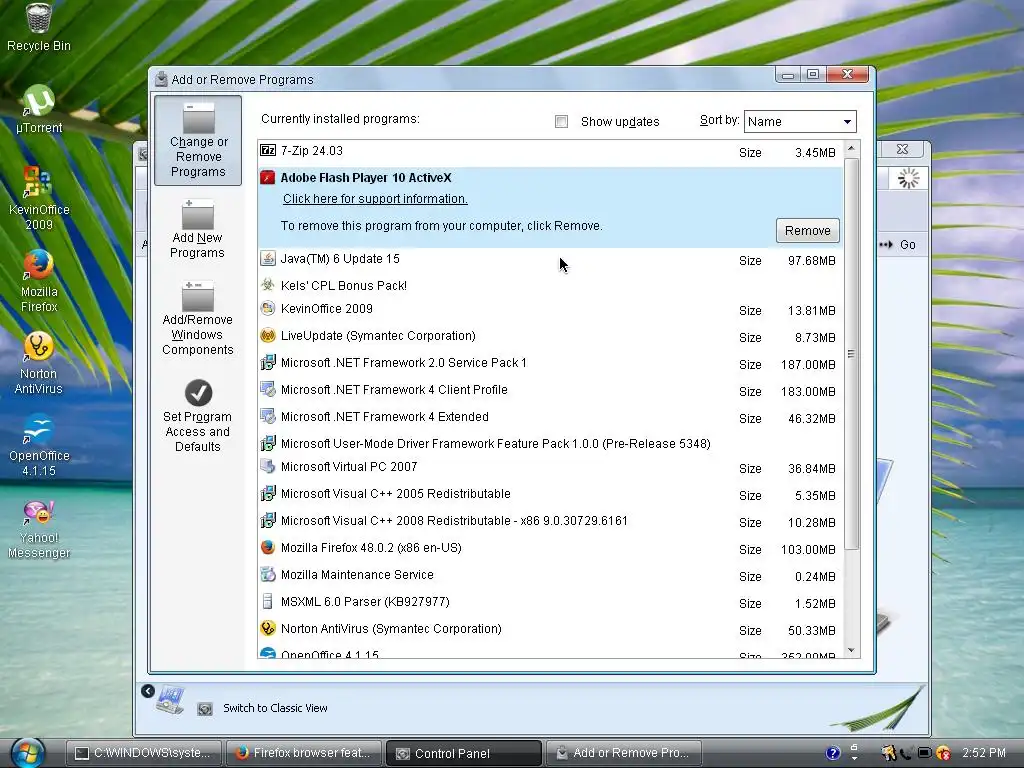Launch µTorrent from the desktop

click(x=39, y=109)
